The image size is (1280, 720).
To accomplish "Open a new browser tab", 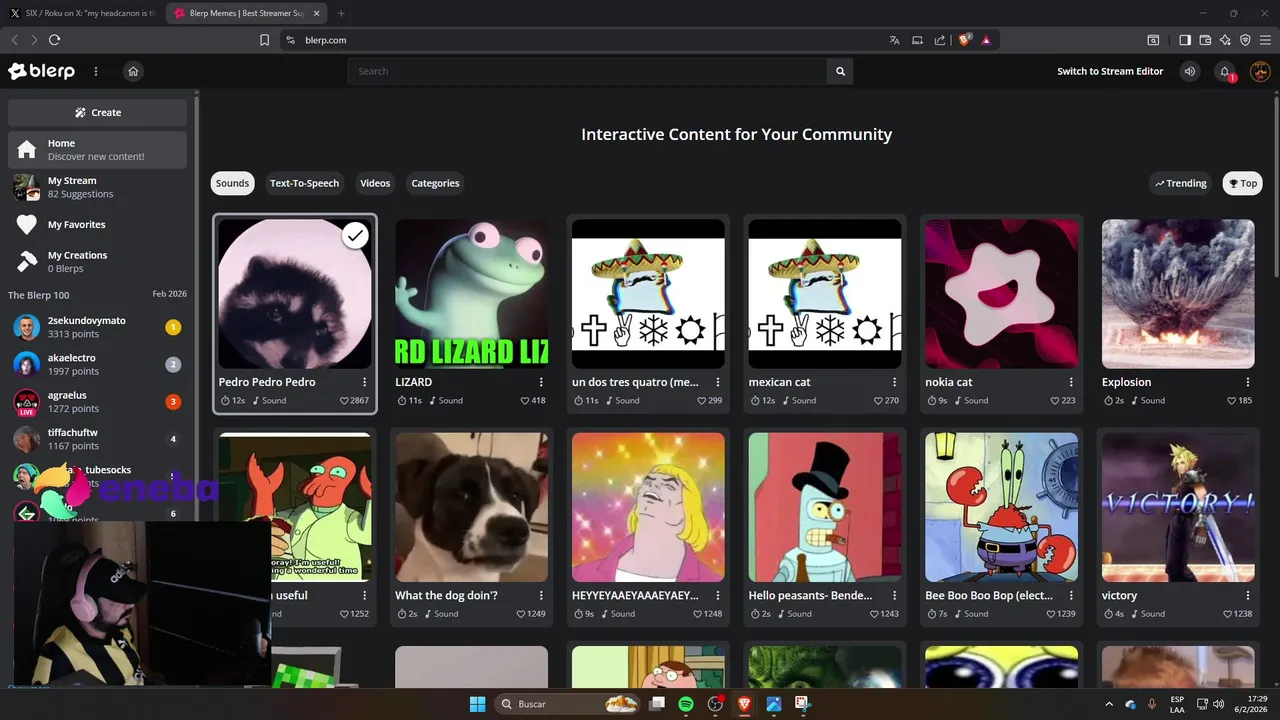I will coord(341,13).
